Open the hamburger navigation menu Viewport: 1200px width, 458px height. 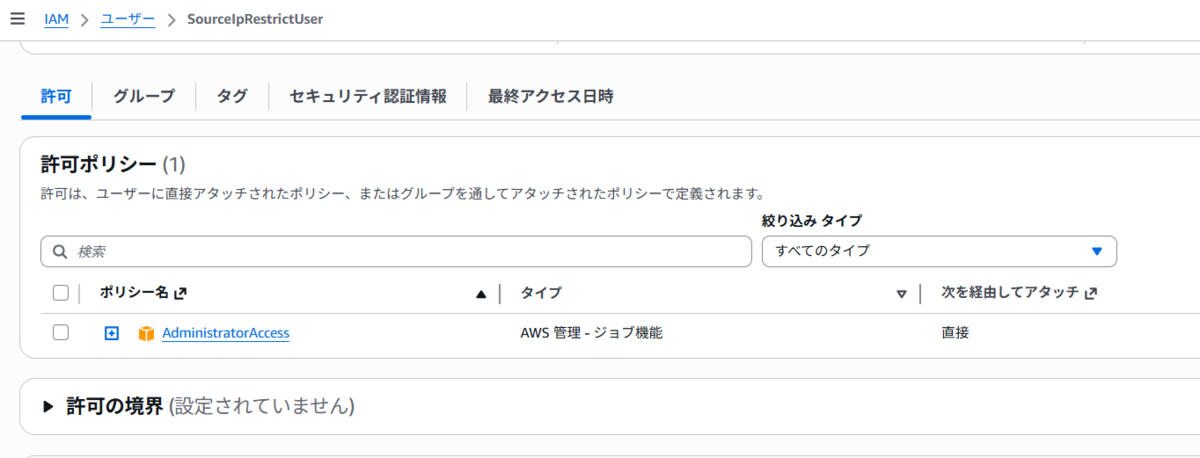(17, 19)
